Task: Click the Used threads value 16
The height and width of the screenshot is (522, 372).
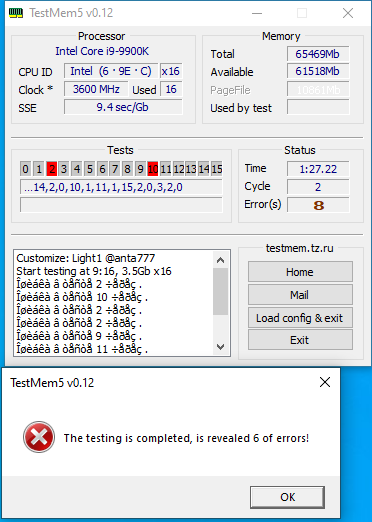Action: [171, 89]
